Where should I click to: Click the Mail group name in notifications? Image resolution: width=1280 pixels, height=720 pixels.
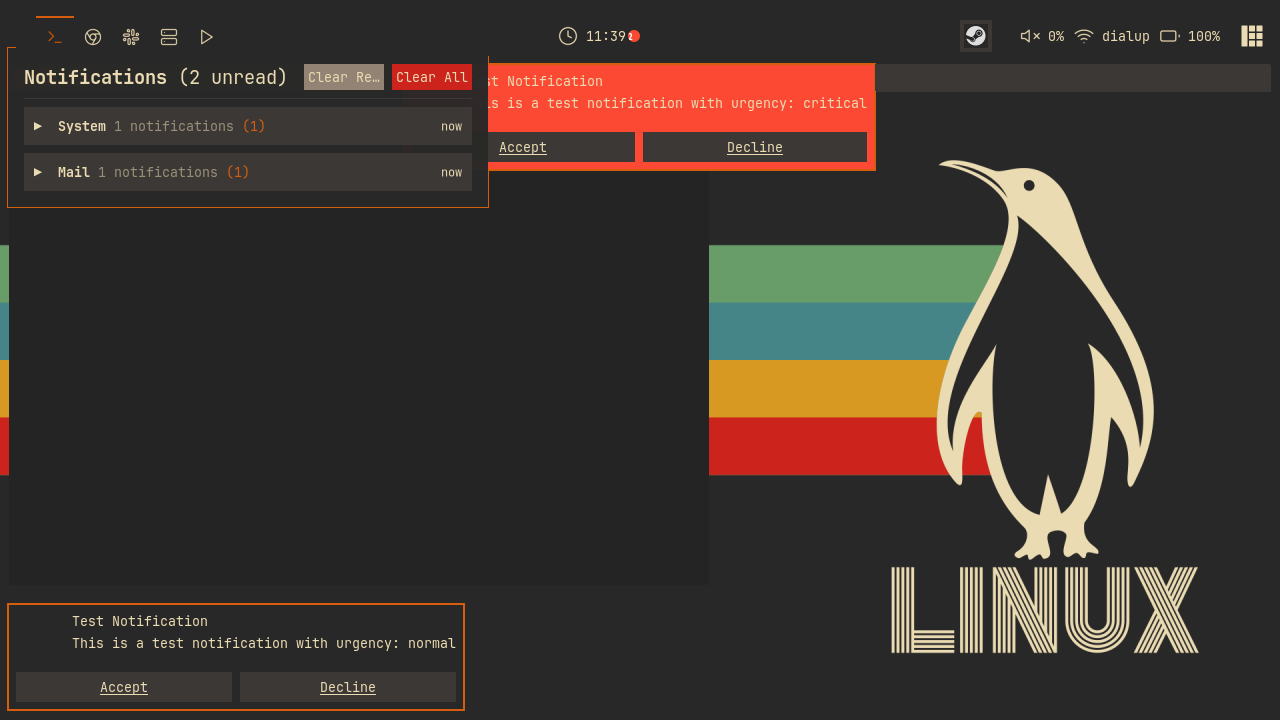point(74,172)
